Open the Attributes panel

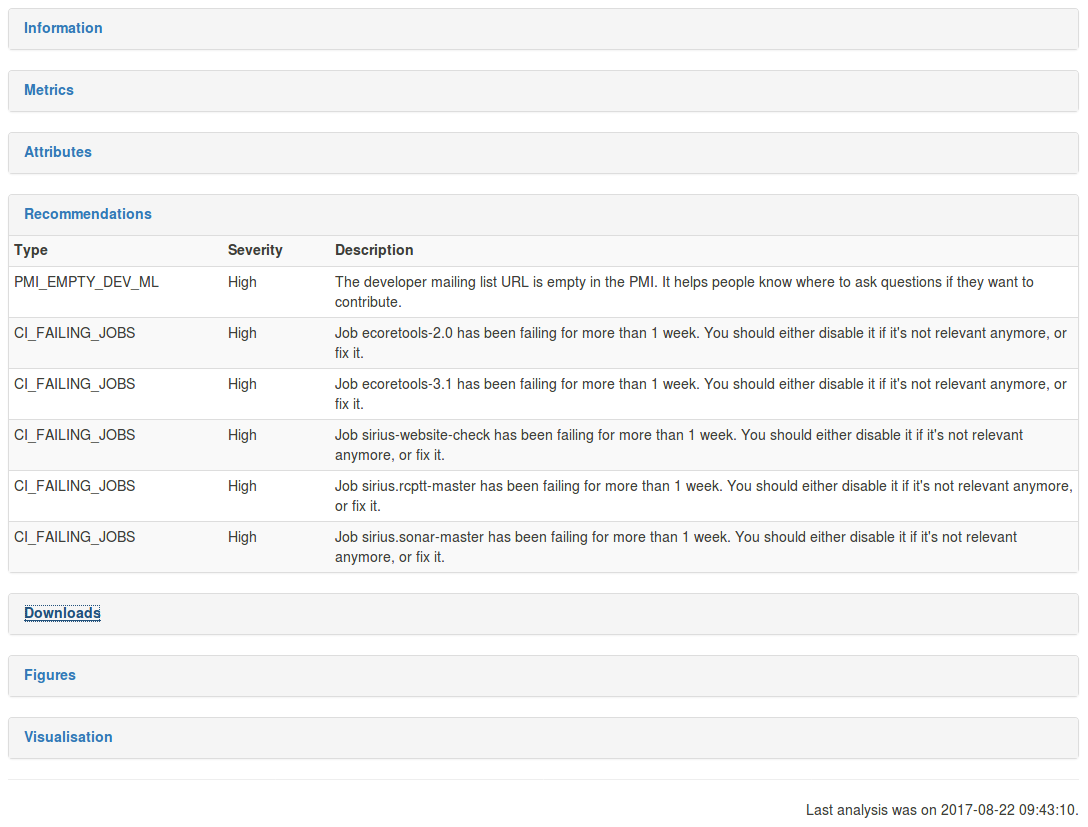point(58,152)
